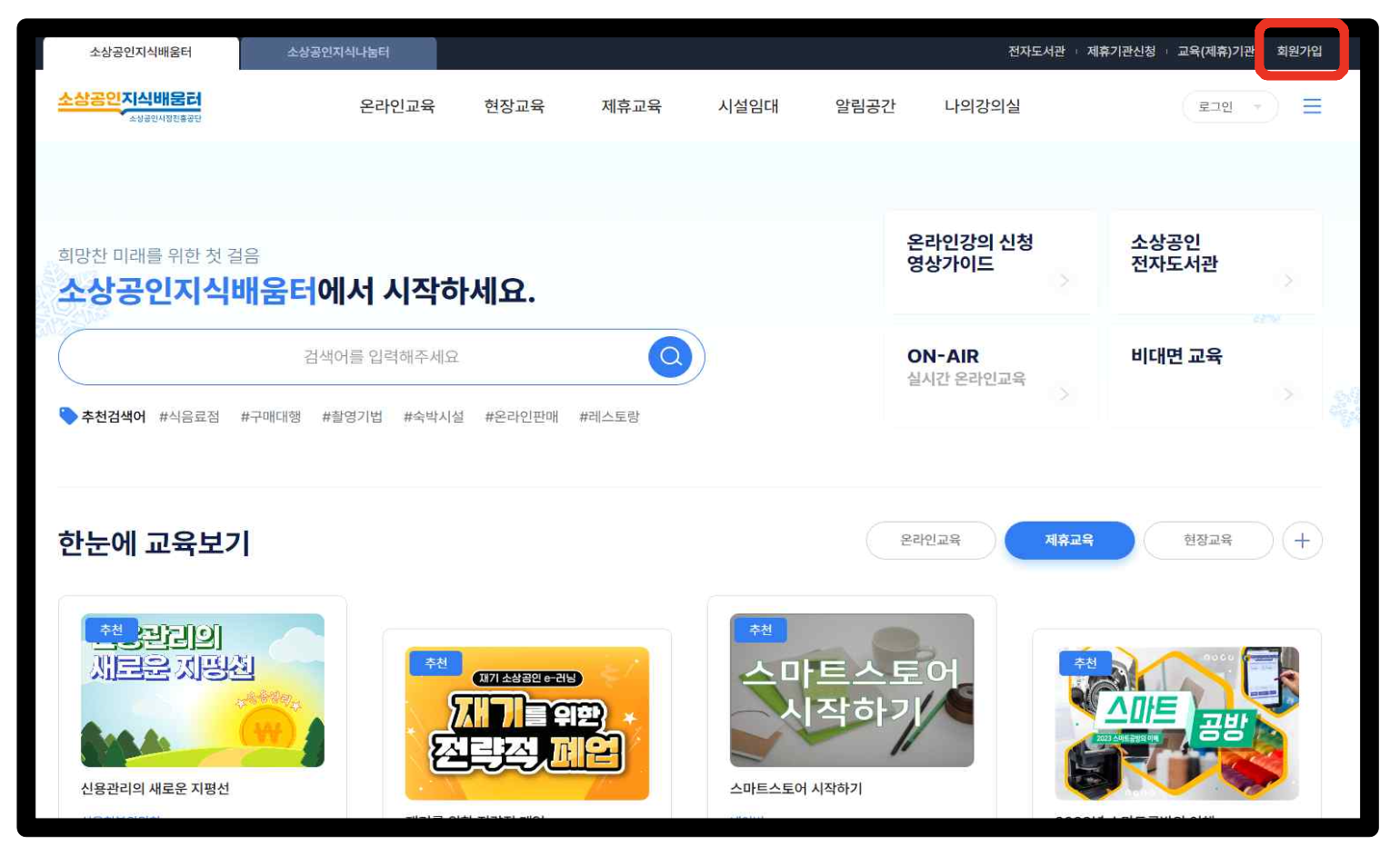Open the 스마트스토어 시작하기 course thumbnail

click(853, 689)
